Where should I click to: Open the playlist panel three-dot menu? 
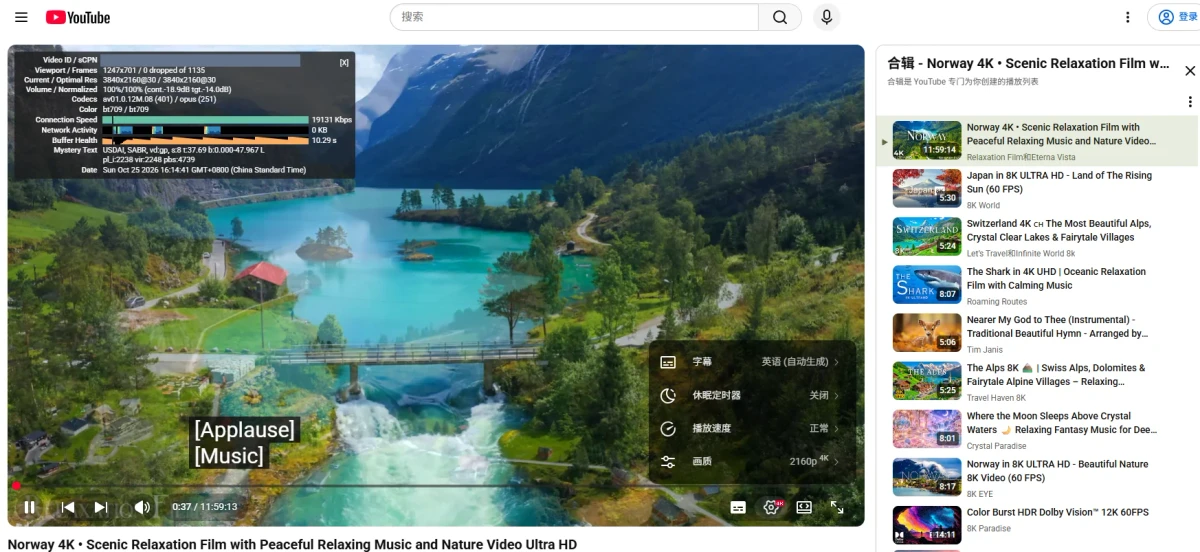click(1190, 101)
